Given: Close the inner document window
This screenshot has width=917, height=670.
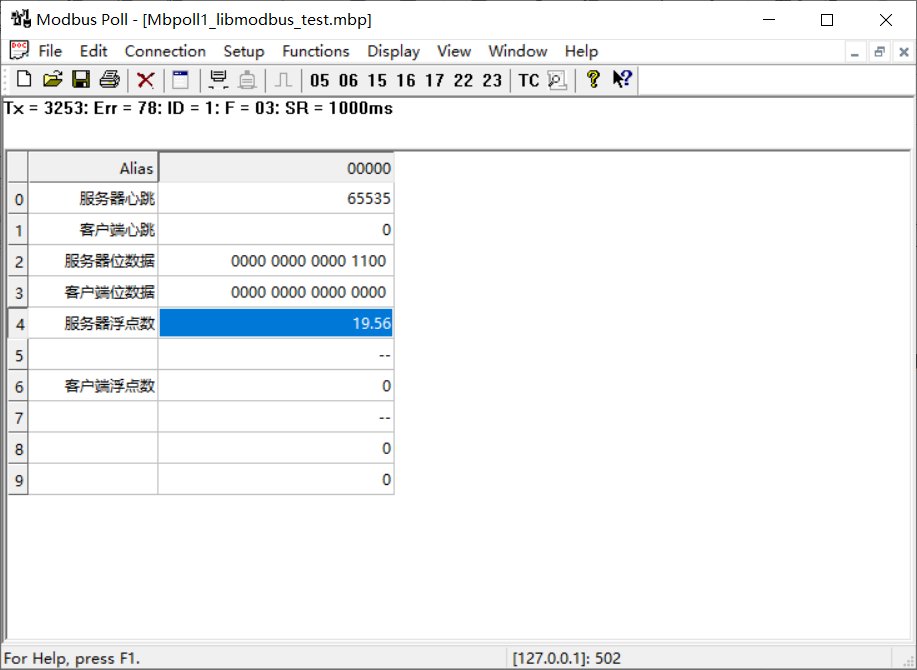Looking at the screenshot, I should tap(904, 52).
